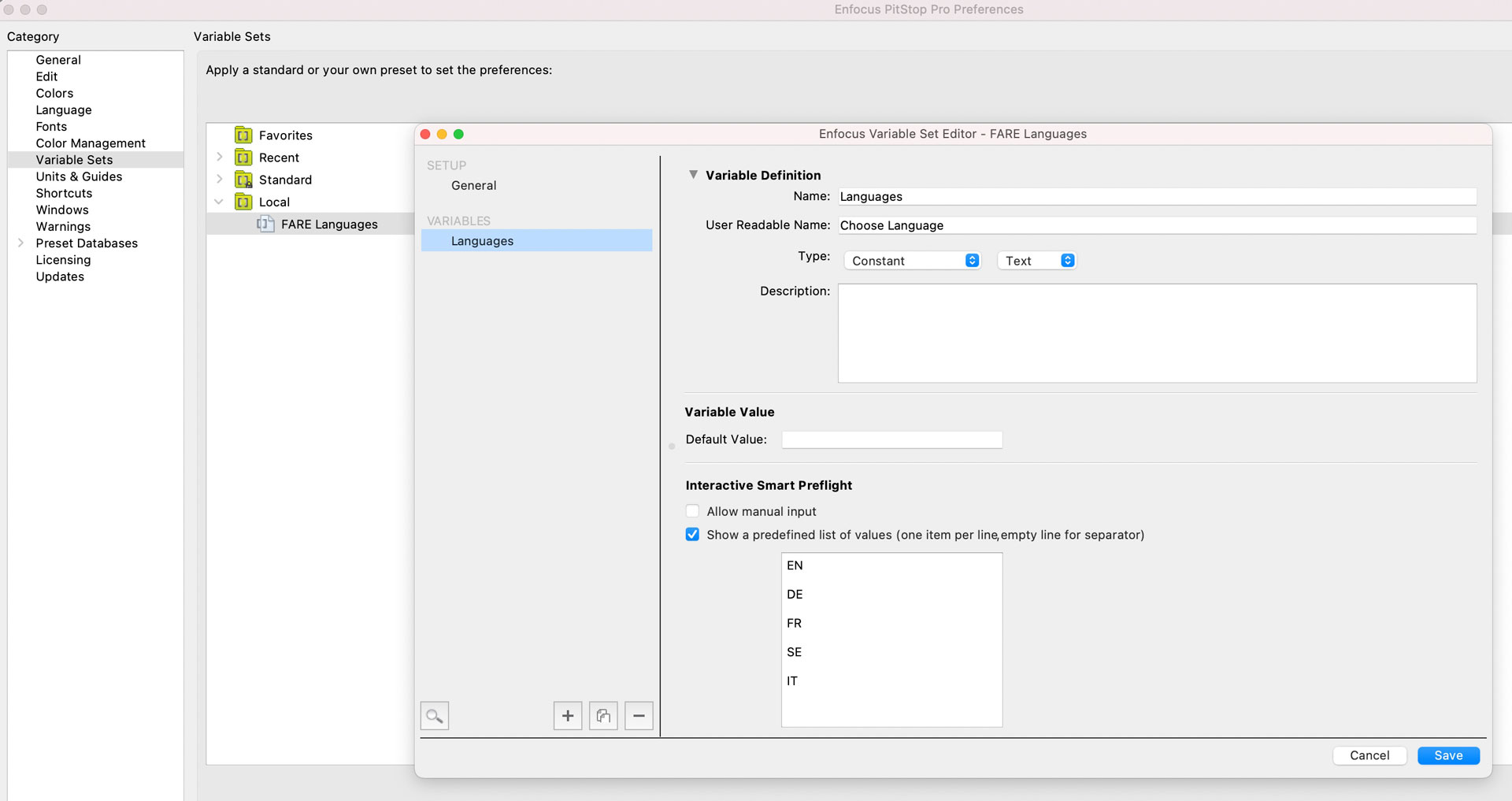Expand the Preset Databases category
Screen dimensions: 1512x801
[x=20, y=243]
